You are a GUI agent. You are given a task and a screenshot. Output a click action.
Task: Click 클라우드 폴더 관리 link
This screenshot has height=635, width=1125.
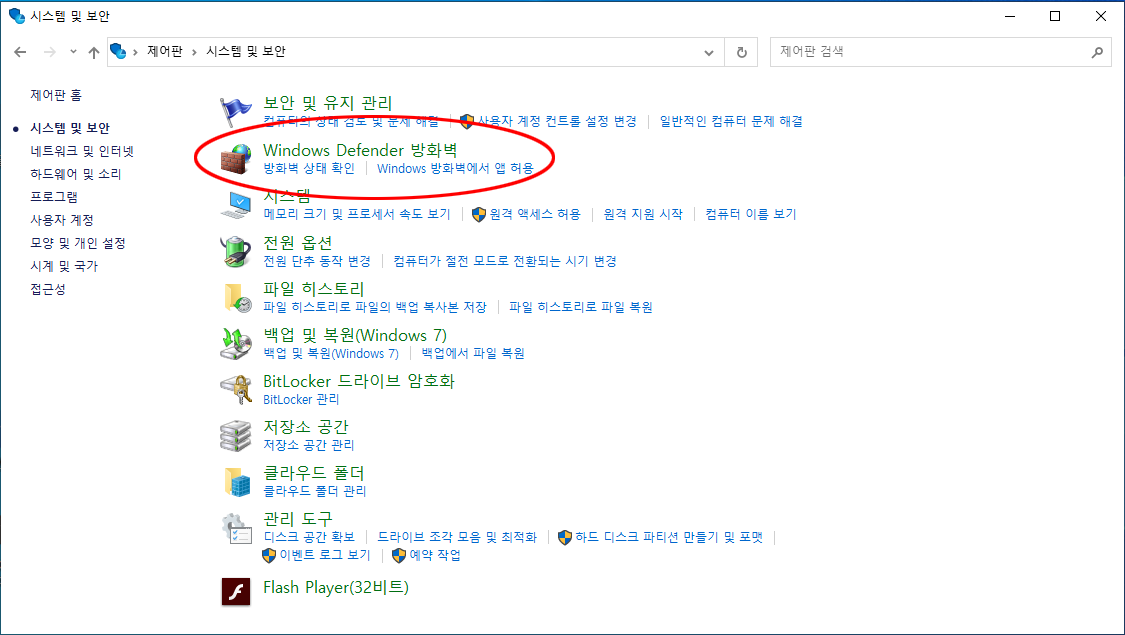[315, 491]
